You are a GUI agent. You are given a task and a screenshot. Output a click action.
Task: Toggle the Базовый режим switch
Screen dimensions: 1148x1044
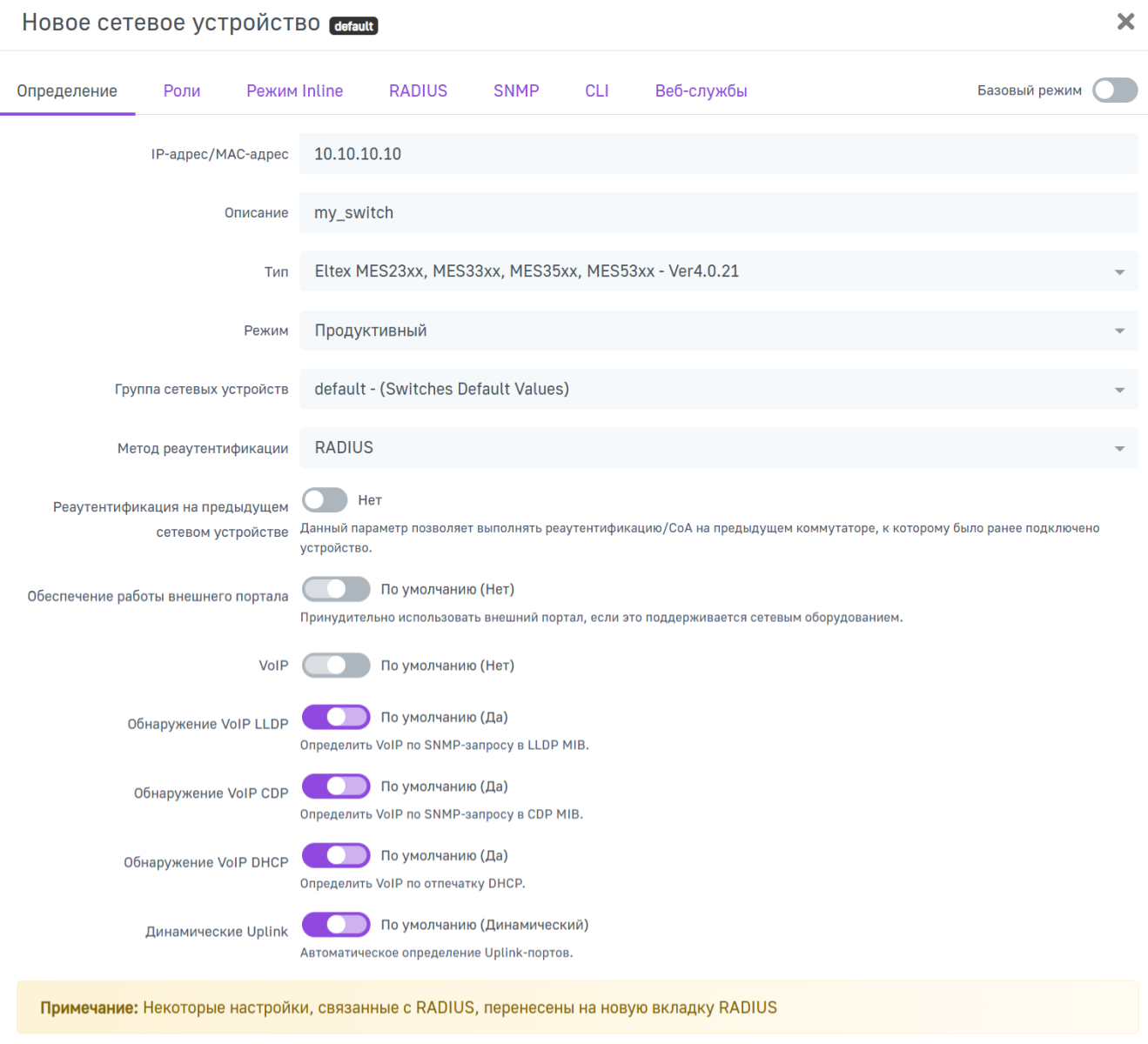tap(1115, 90)
